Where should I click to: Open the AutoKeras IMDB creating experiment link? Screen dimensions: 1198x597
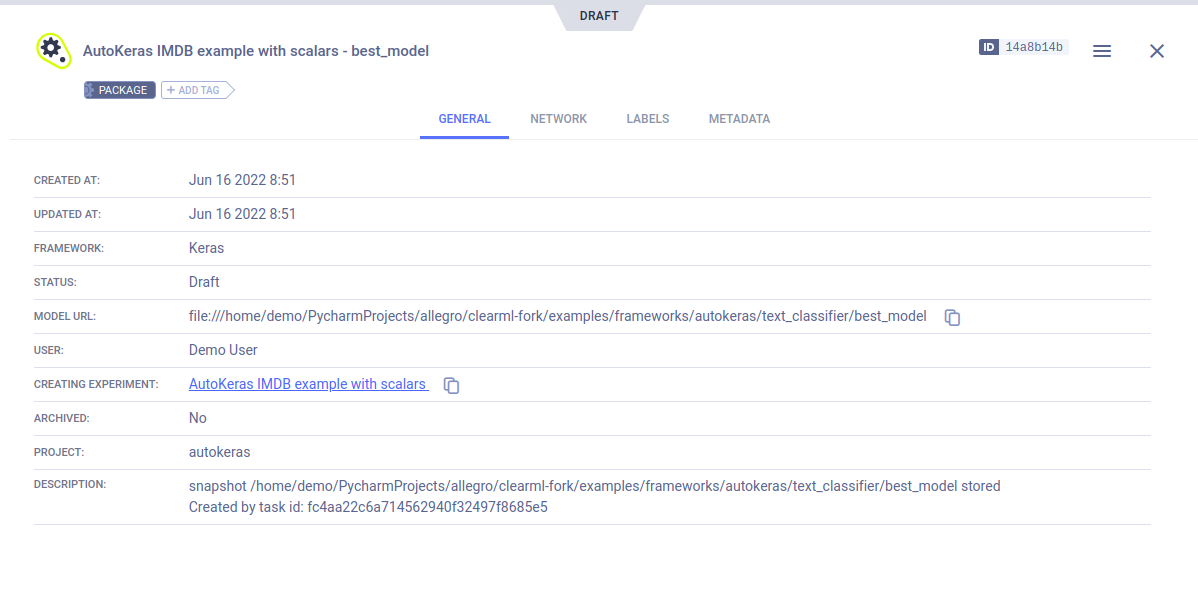pyautogui.click(x=308, y=384)
